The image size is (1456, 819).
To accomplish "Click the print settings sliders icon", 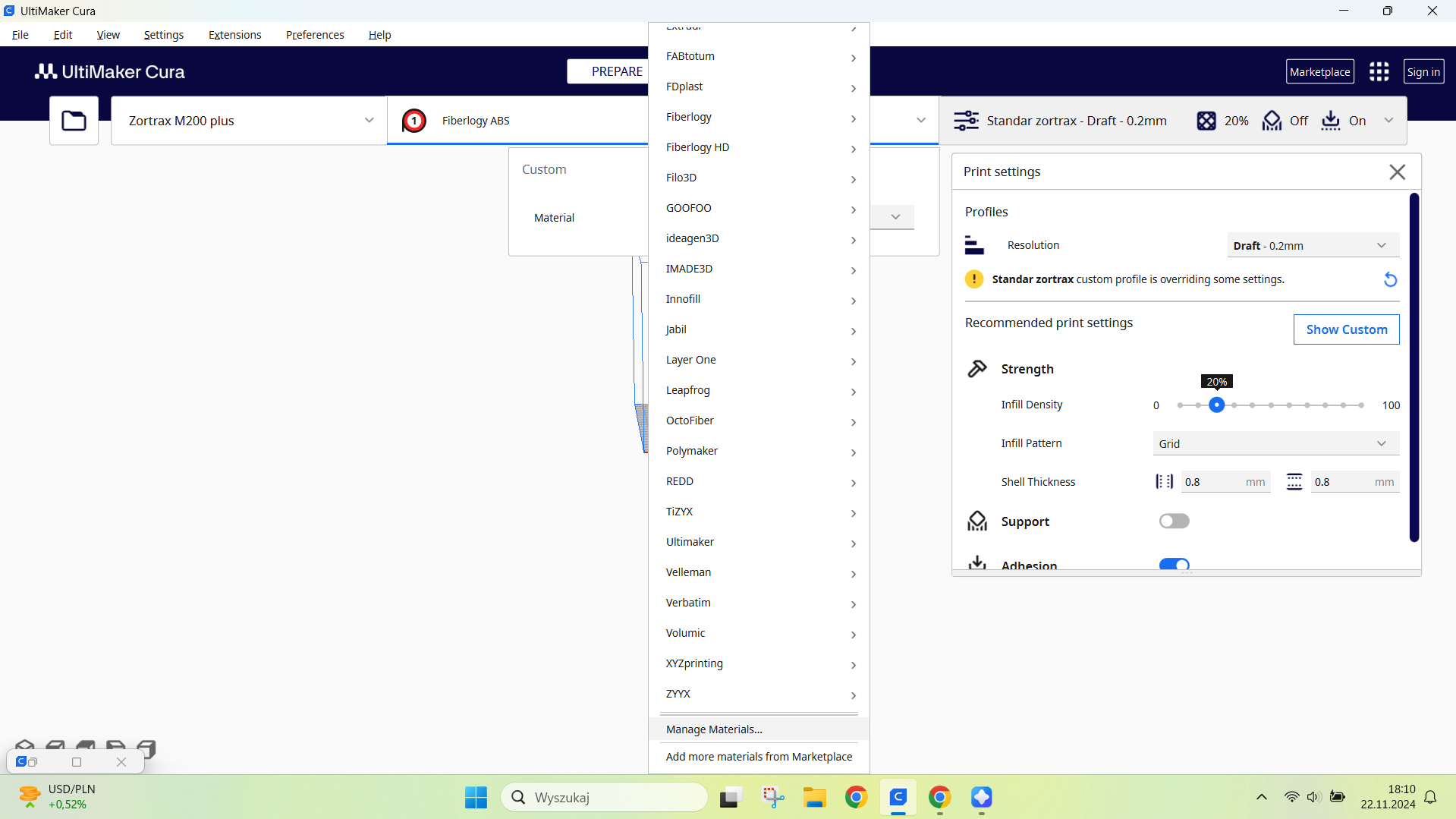I will (966, 121).
